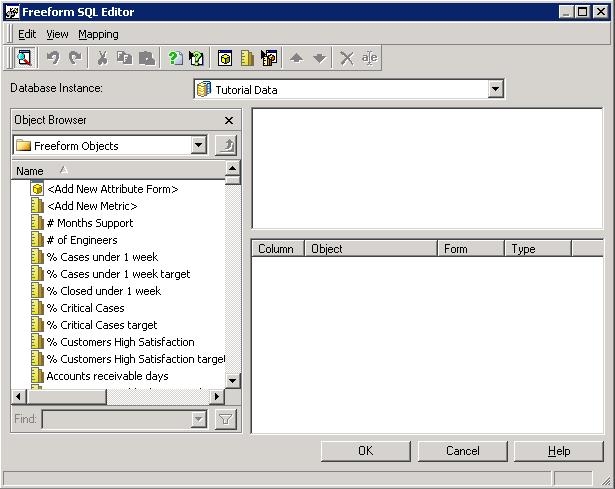The height and width of the screenshot is (489, 615).
Task: Go up one folder level in Object Browser
Action: 227,146
